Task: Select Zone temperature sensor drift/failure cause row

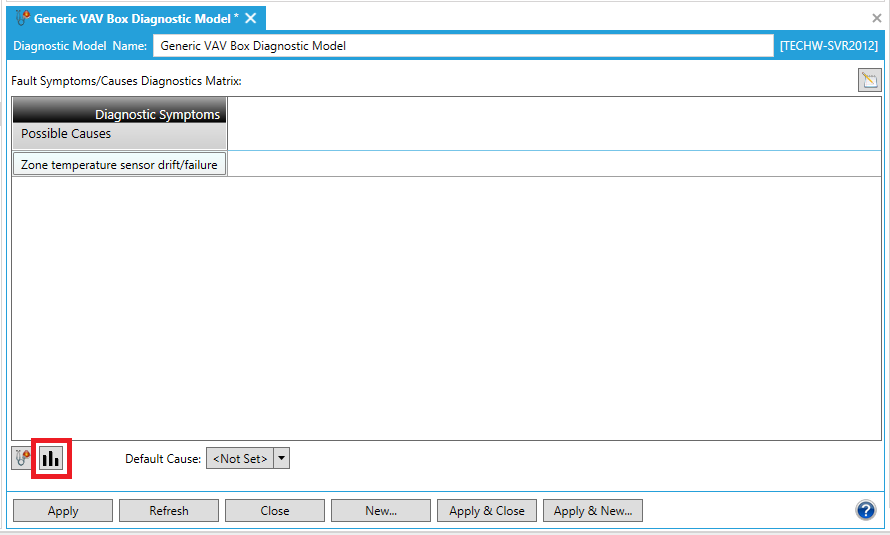Action: [119, 164]
